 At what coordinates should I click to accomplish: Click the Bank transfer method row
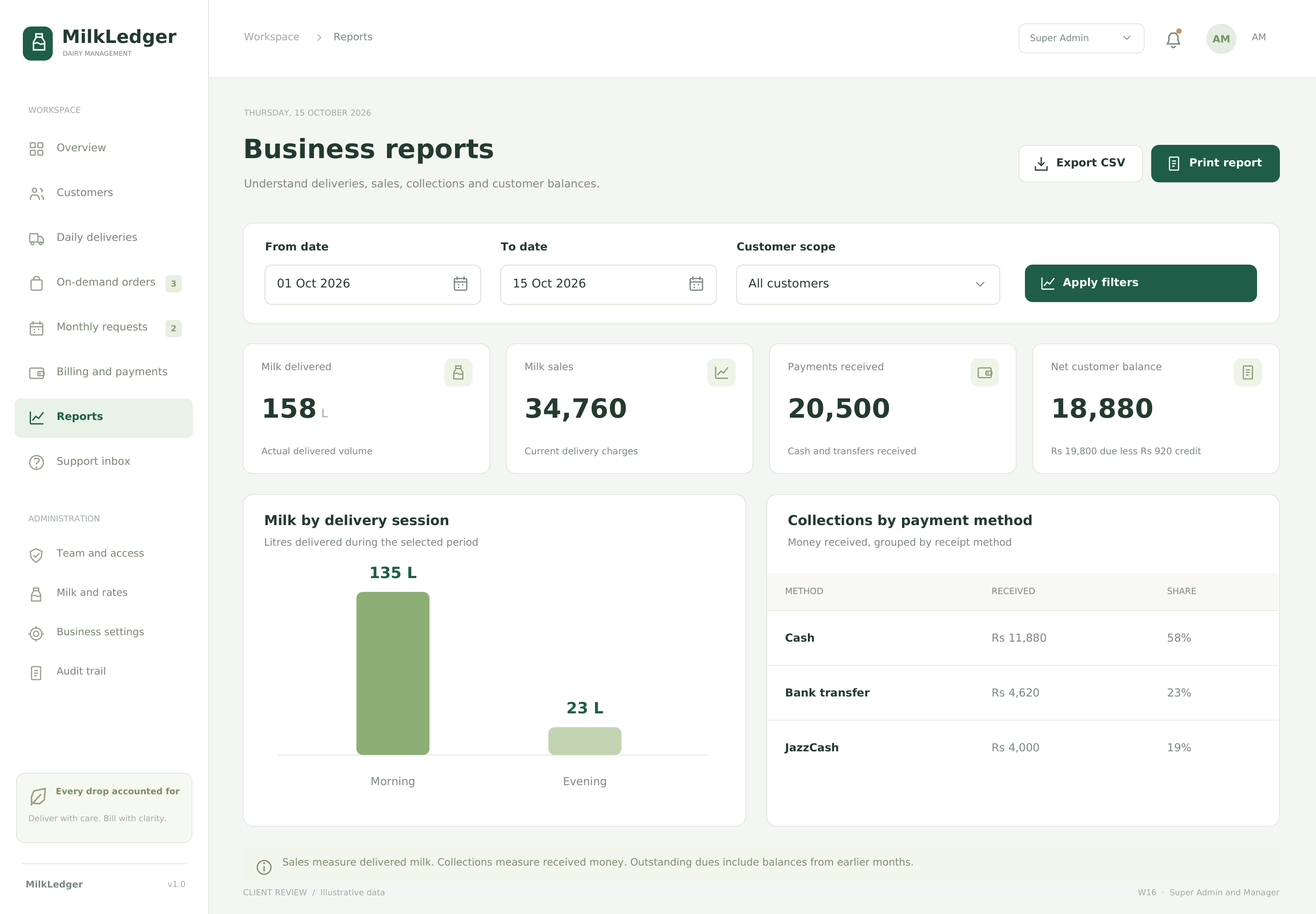point(1022,693)
